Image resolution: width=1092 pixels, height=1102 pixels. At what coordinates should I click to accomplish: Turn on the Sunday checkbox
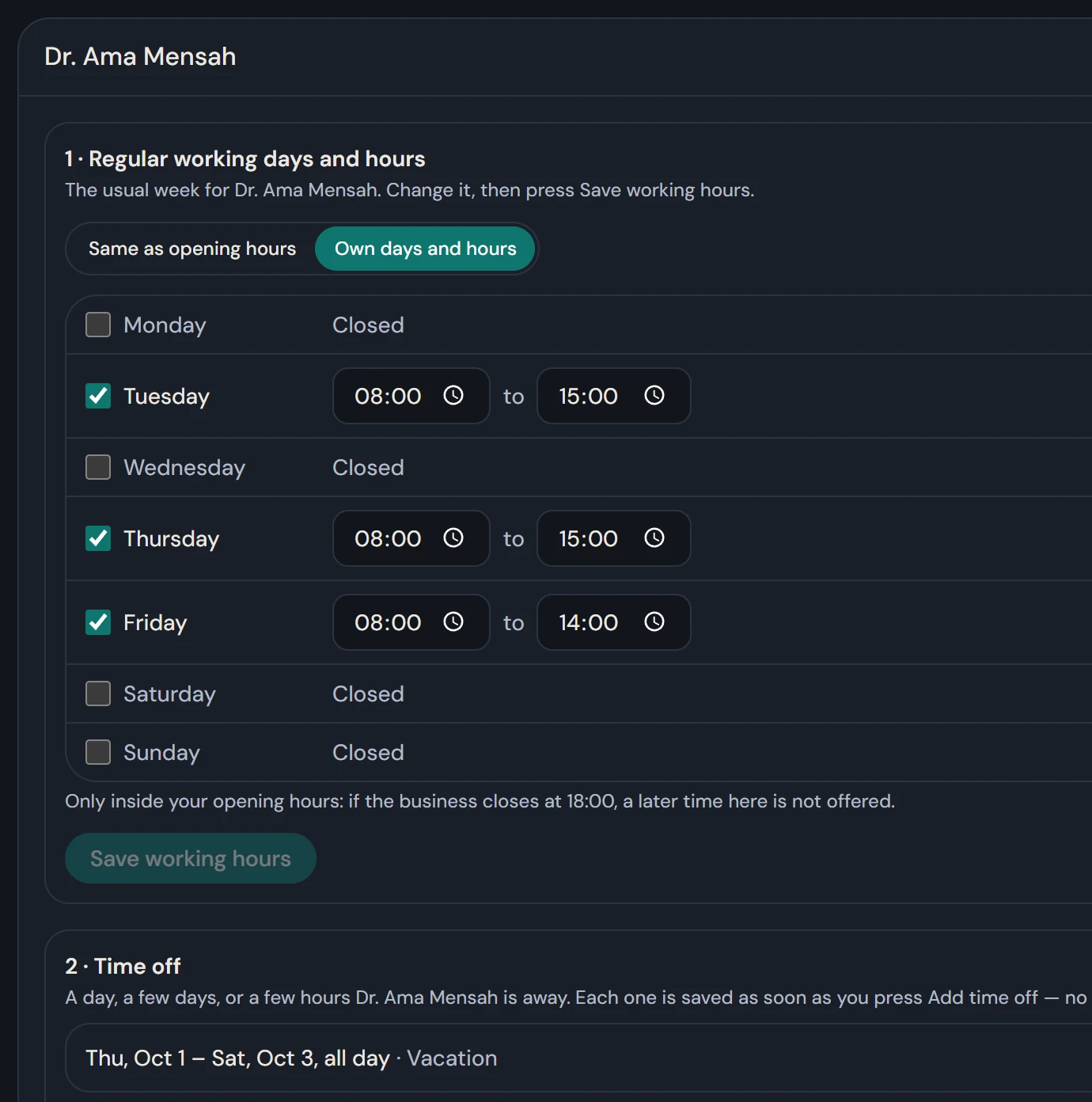(98, 752)
